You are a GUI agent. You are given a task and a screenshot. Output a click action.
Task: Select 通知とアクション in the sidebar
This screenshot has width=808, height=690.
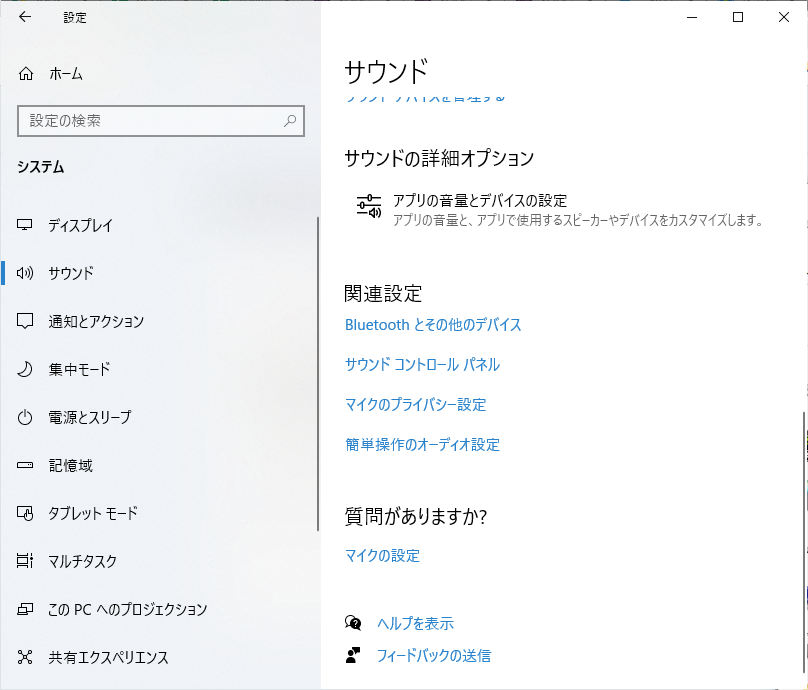pos(96,321)
